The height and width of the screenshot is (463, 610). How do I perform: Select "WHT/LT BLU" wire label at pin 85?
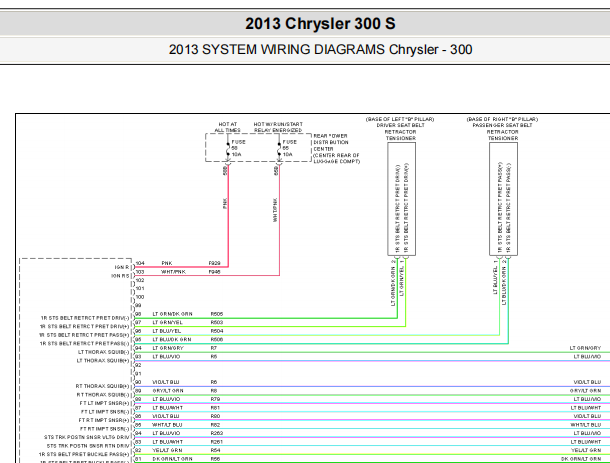167,425
